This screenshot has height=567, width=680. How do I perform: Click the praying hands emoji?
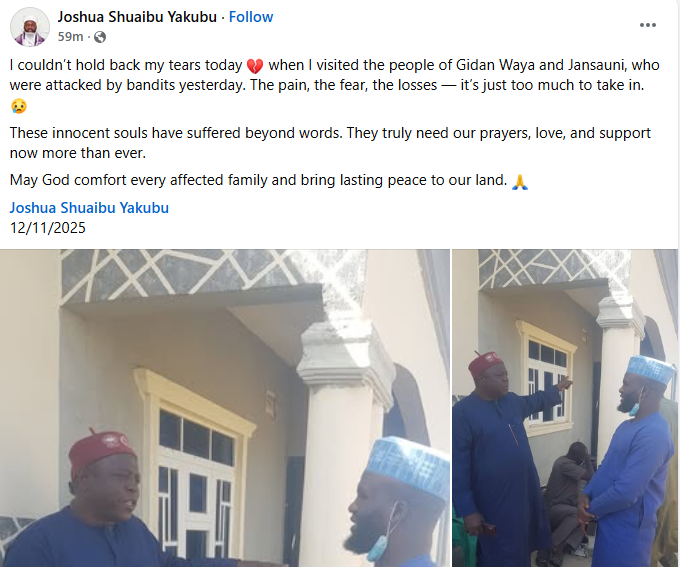(520, 181)
